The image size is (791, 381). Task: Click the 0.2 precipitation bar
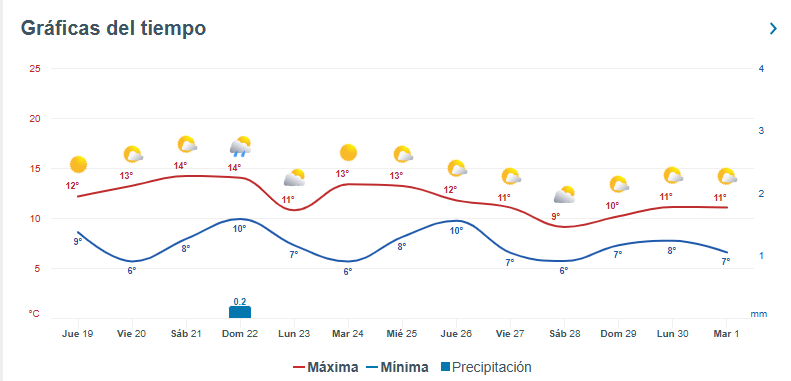(x=240, y=312)
